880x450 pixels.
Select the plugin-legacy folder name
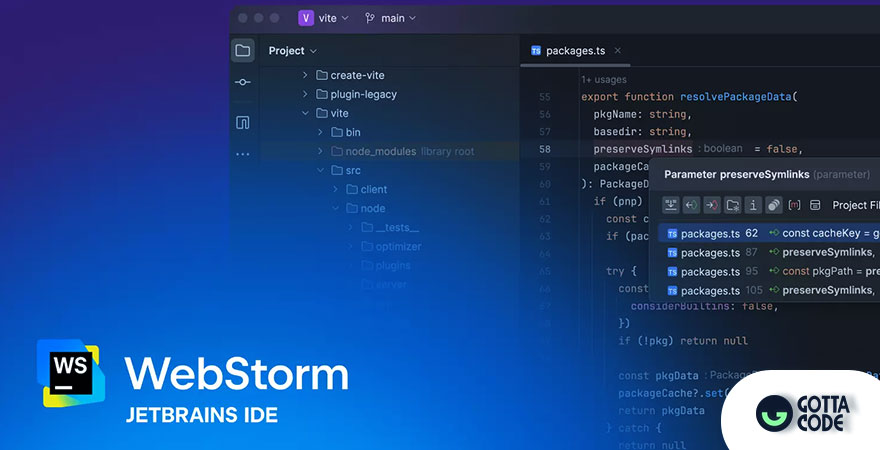(363, 94)
